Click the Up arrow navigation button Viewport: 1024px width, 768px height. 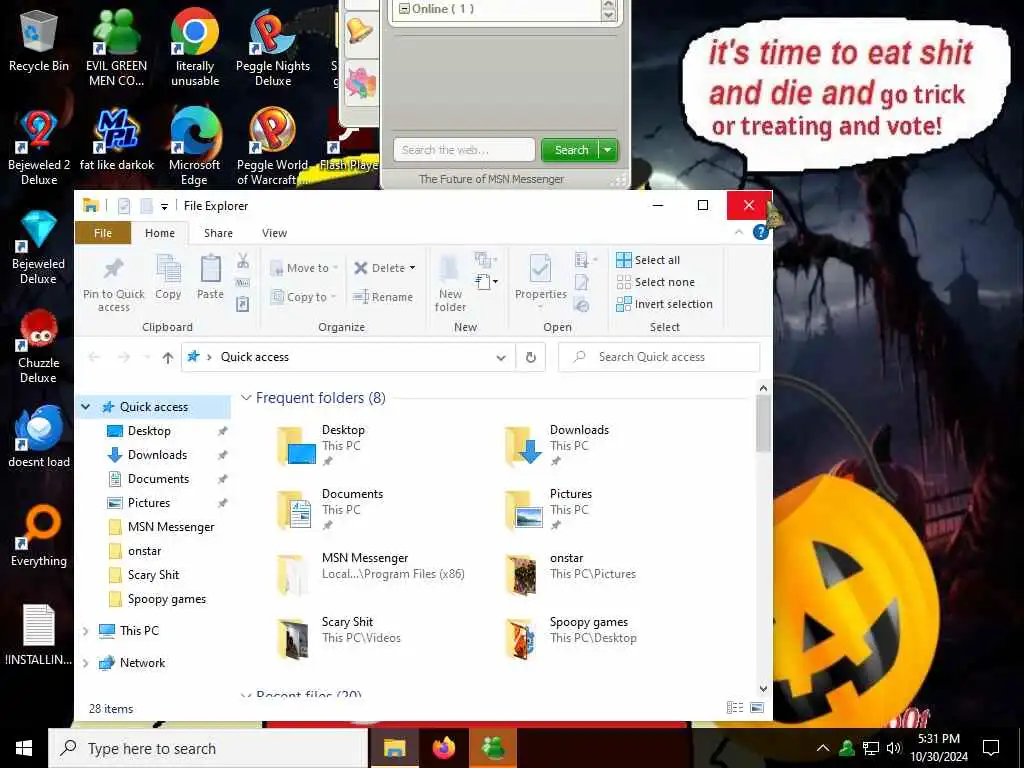click(x=168, y=357)
